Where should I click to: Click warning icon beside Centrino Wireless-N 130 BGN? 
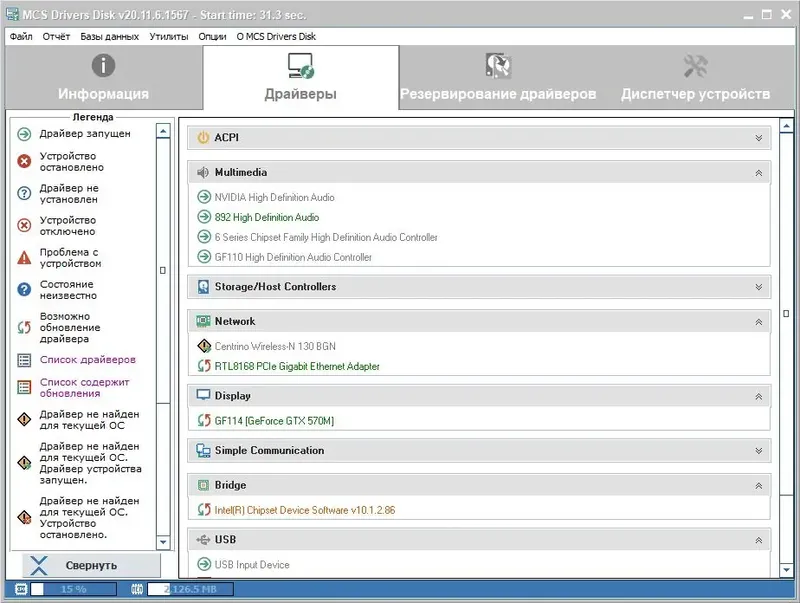click(204, 346)
